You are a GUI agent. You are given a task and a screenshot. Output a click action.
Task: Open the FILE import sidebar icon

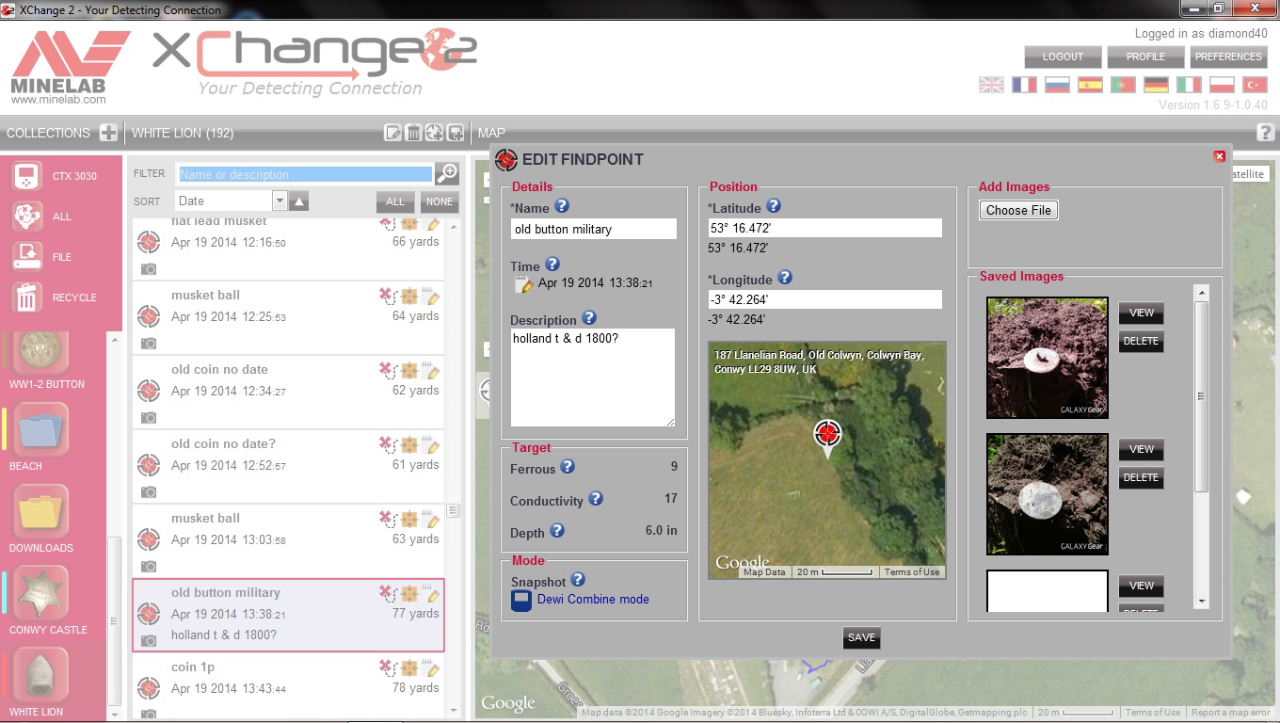pyautogui.click(x=26, y=257)
